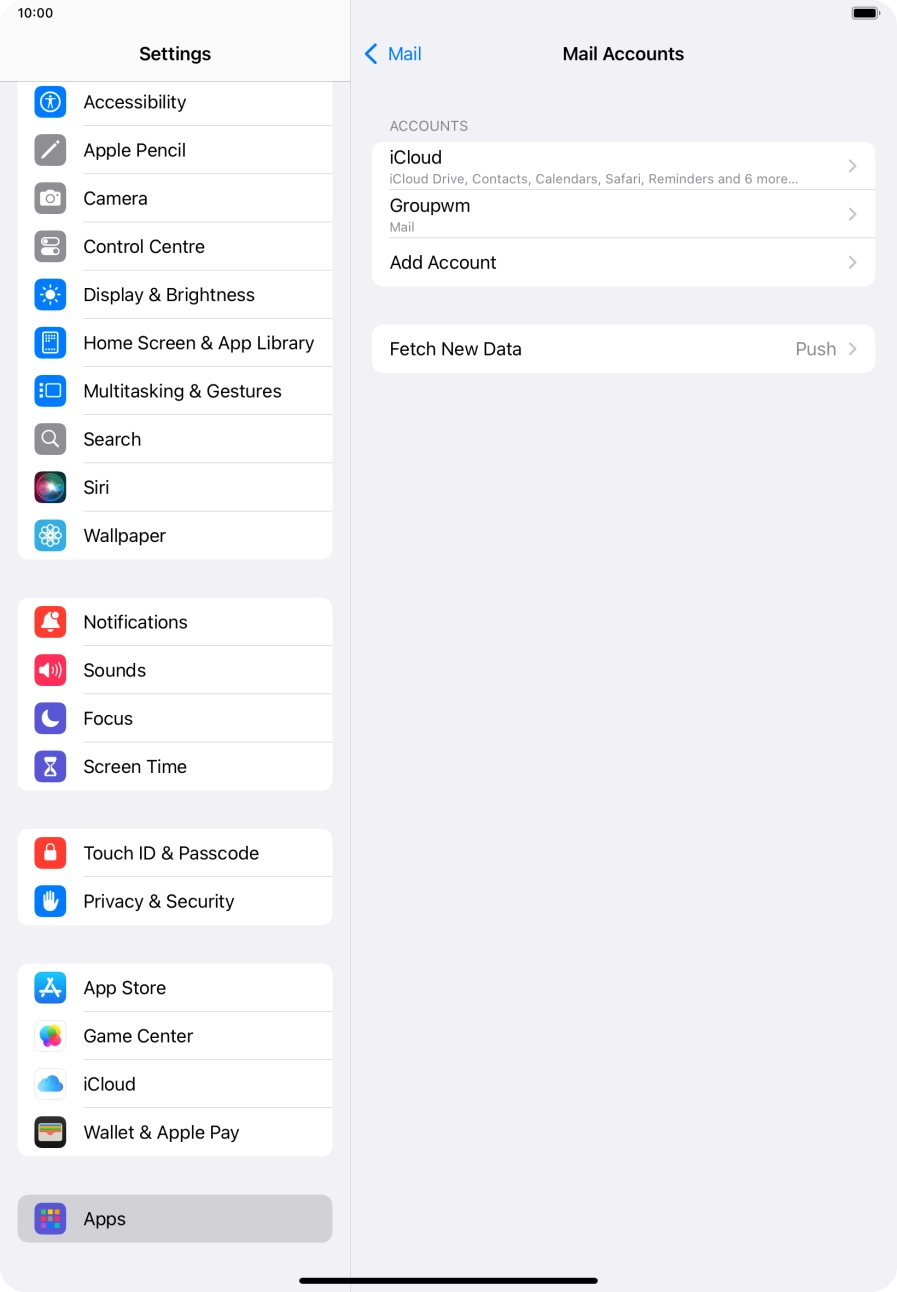Open Groupwm account details chevron
This screenshot has width=897, height=1292.
(x=852, y=214)
